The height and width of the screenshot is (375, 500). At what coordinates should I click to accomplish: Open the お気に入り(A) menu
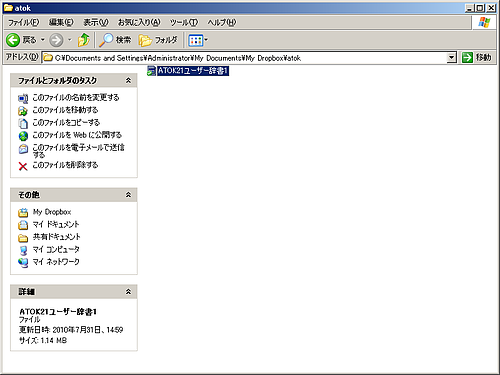[x=139, y=22]
